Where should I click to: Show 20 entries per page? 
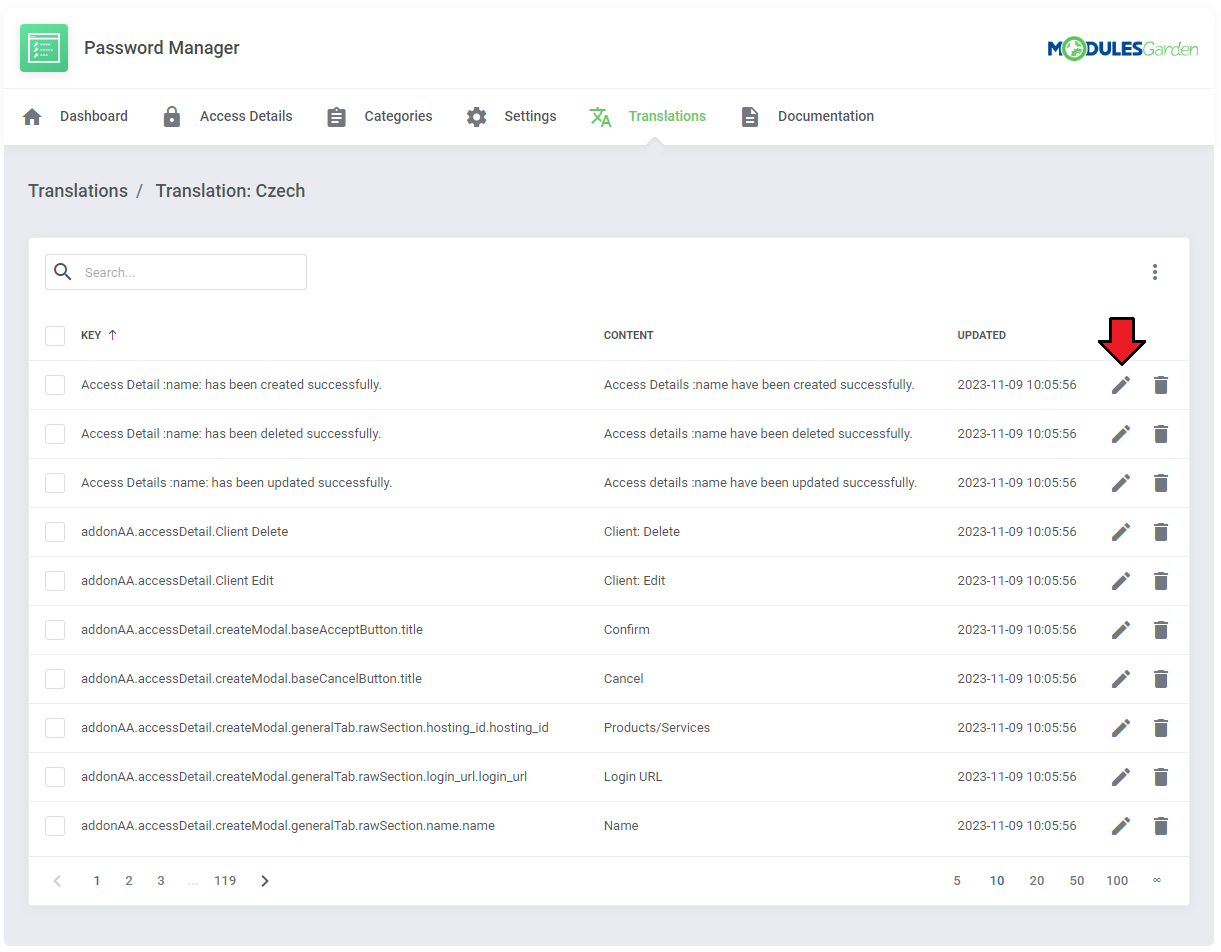click(x=1037, y=881)
